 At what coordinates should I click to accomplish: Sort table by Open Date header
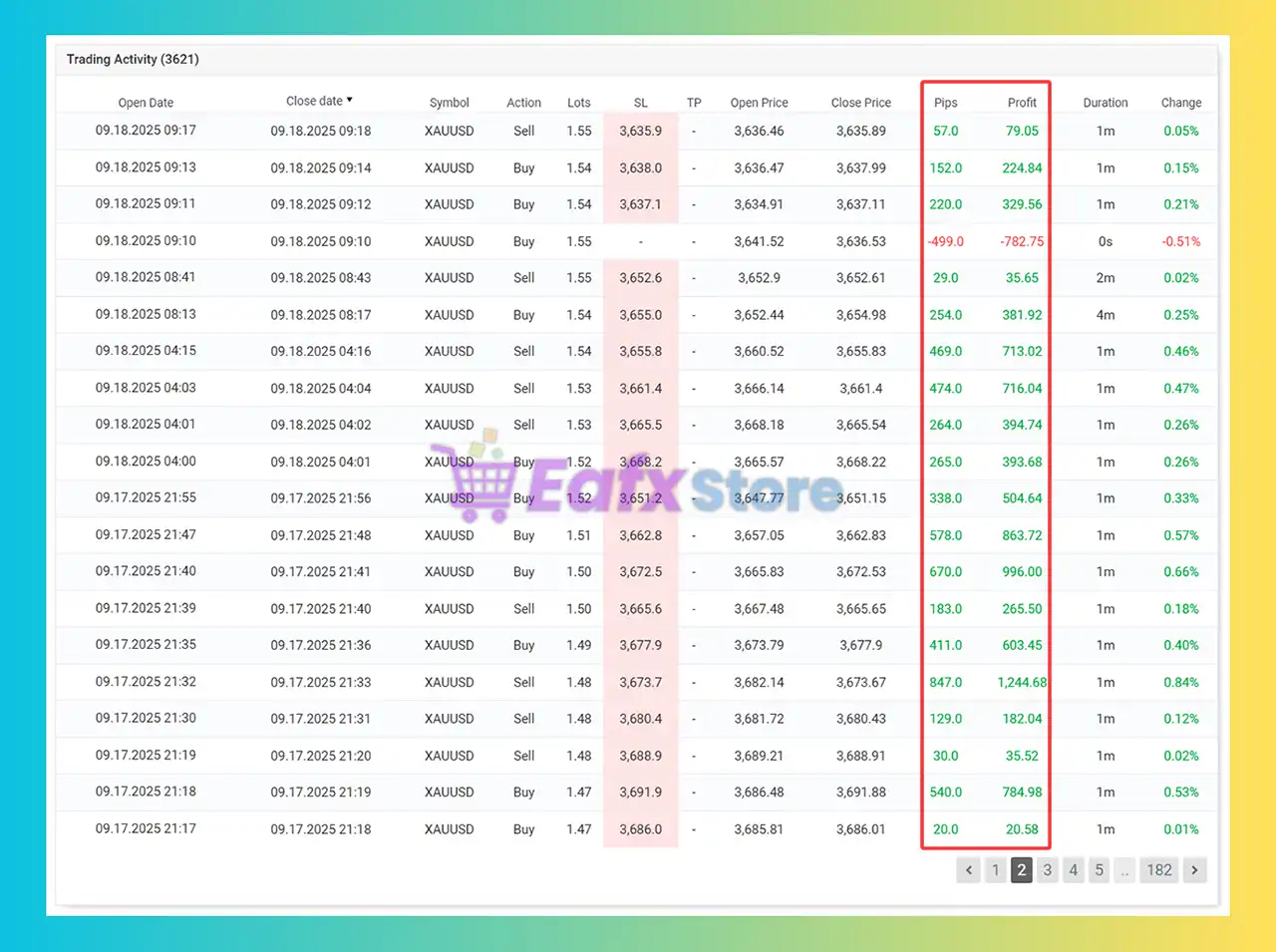tap(146, 103)
